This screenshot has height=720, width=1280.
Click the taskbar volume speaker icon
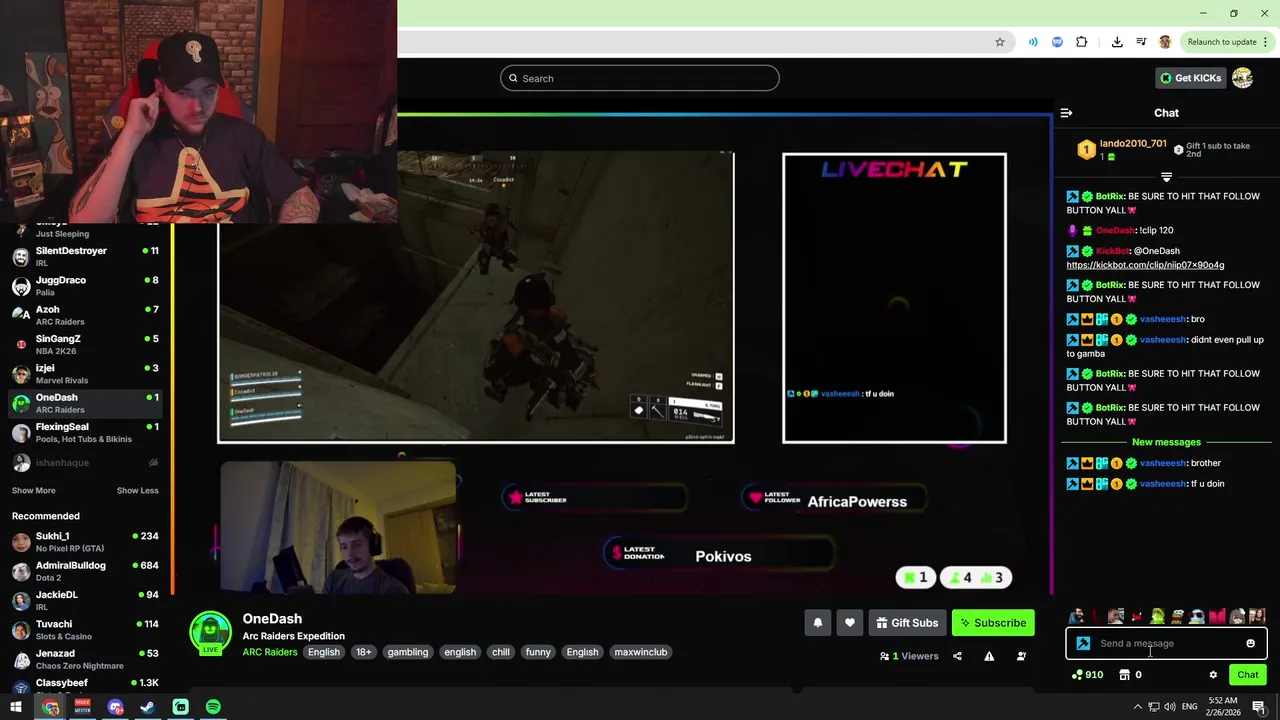point(1169,707)
